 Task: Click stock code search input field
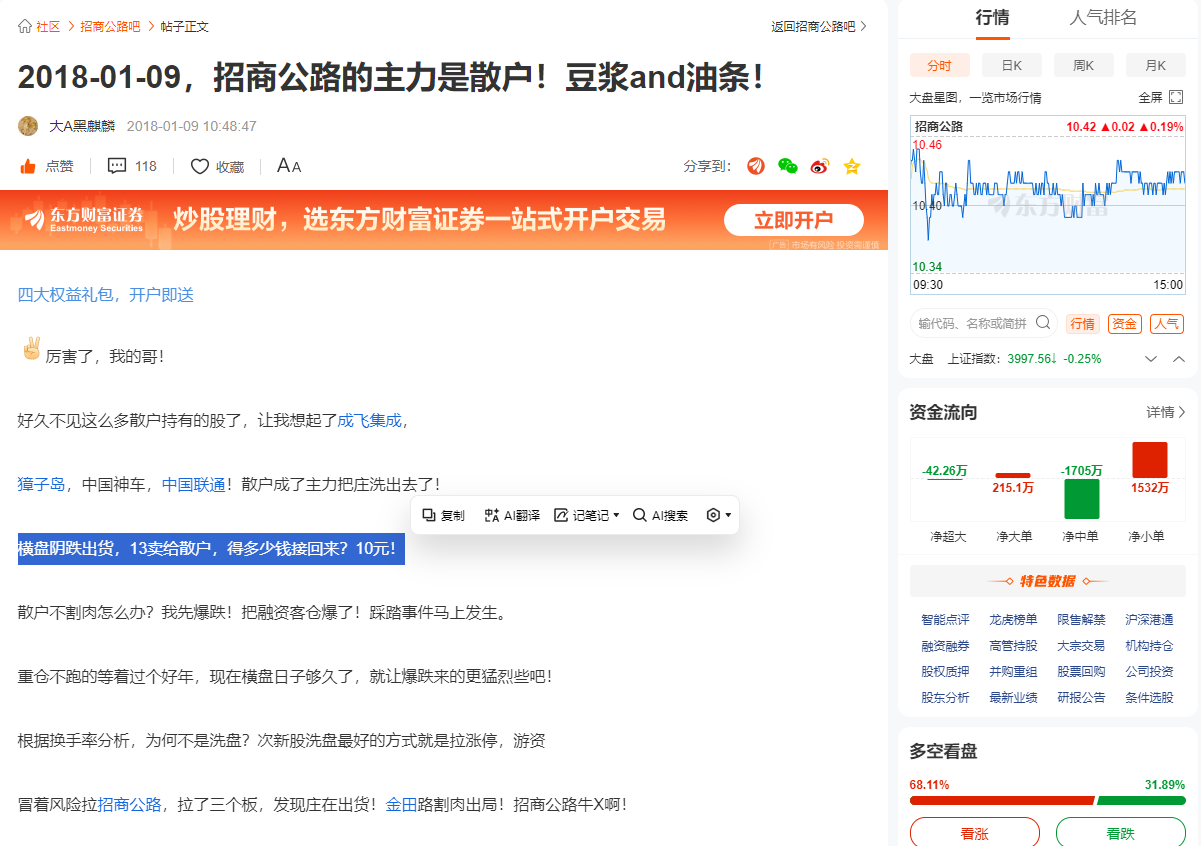(973, 324)
